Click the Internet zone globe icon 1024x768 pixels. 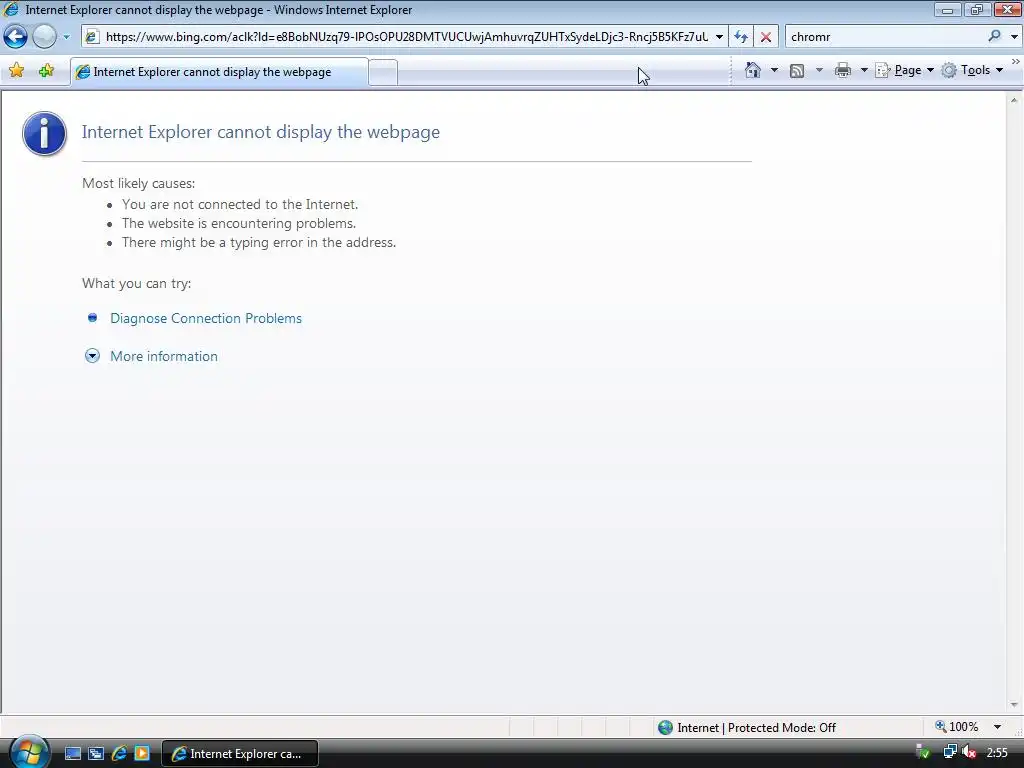[x=665, y=728]
